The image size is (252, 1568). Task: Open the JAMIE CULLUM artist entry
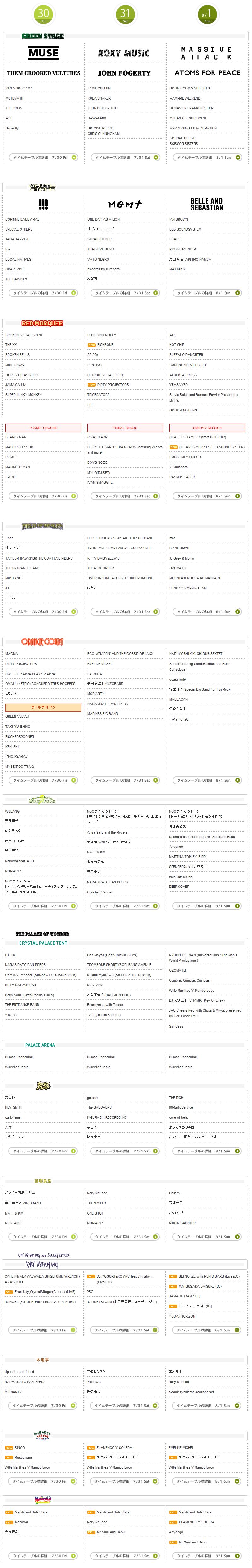pyautogui.click(x=99, y=88)
